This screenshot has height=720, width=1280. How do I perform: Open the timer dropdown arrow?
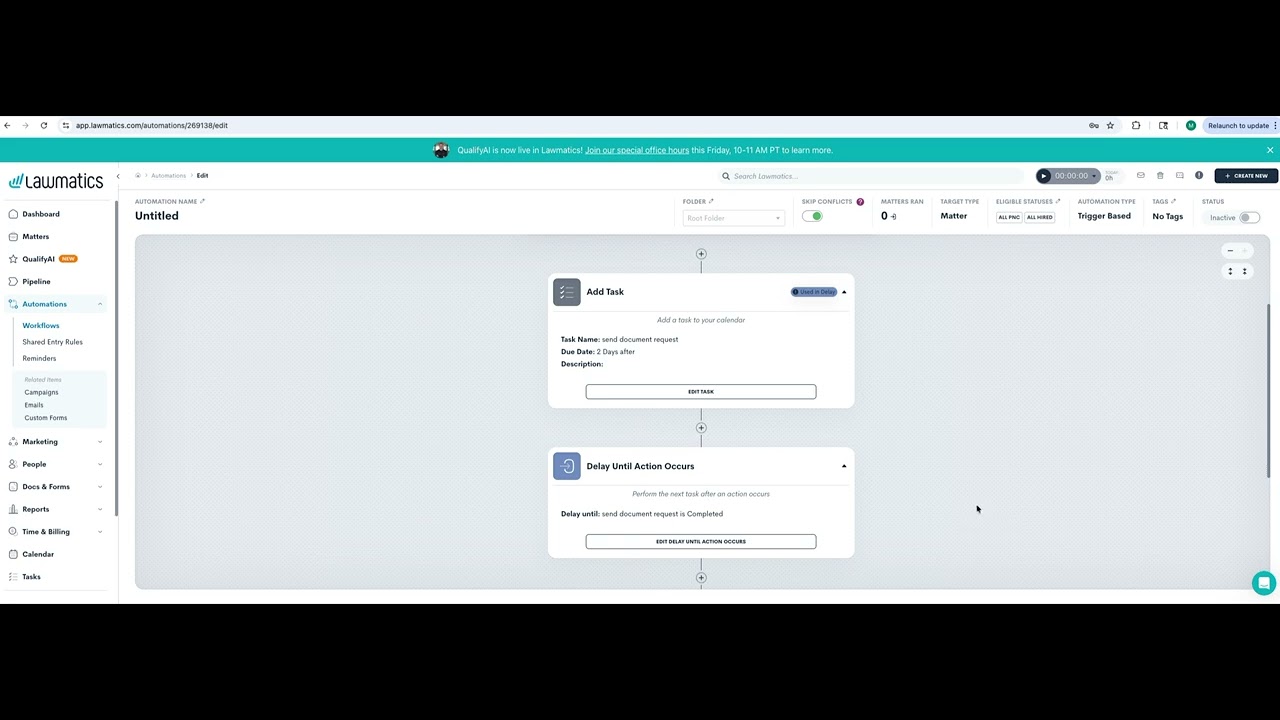coord(1094,176)
